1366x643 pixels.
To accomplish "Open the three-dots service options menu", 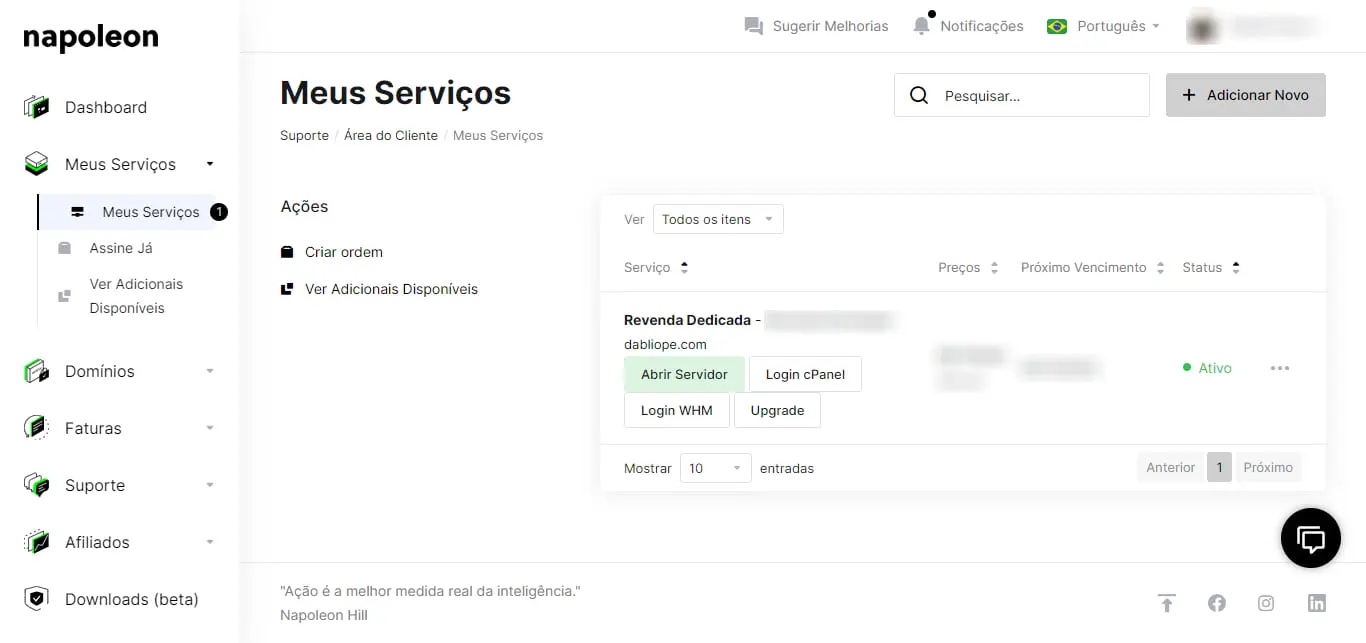I will pyautogui.click(x=1279, y=368).
